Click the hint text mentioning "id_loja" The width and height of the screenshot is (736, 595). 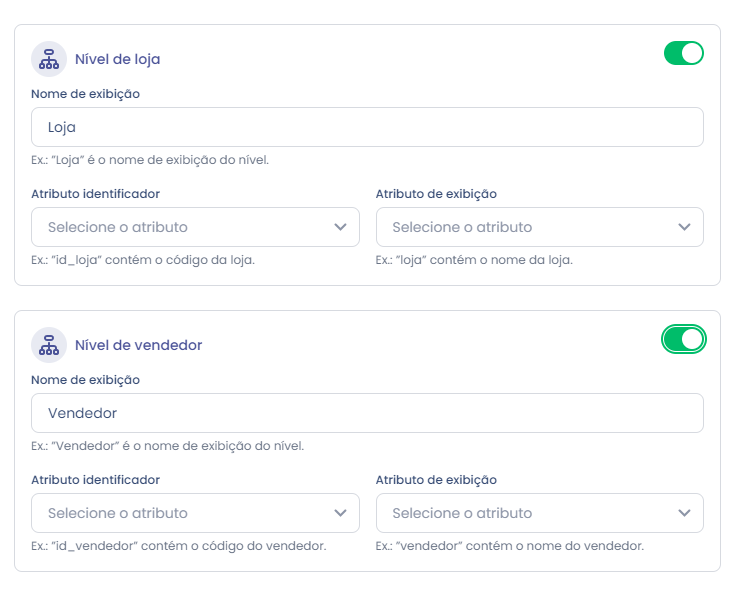pyautogui.click(x=143, y=260)
